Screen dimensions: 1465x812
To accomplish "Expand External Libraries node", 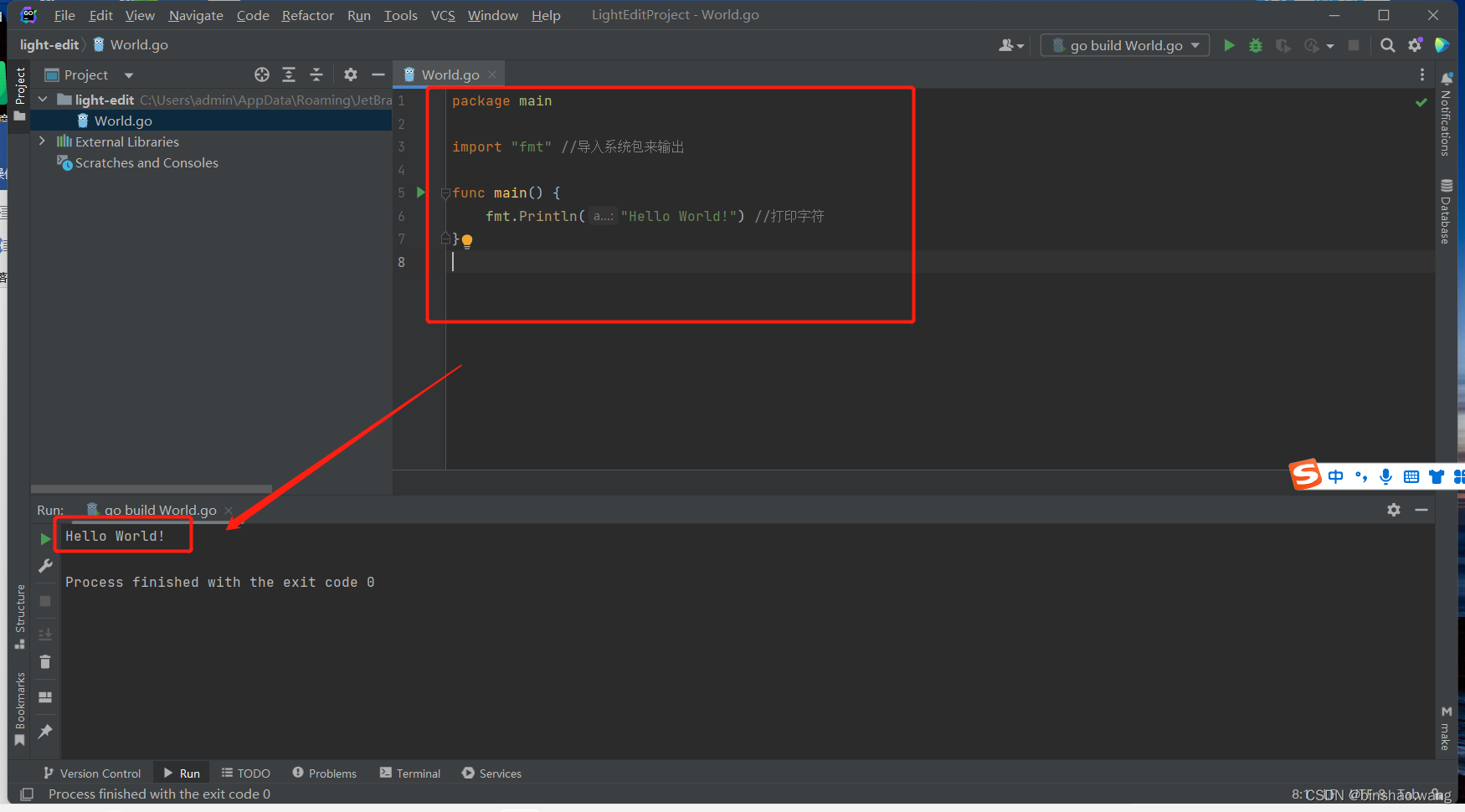I will coord(43,141).
